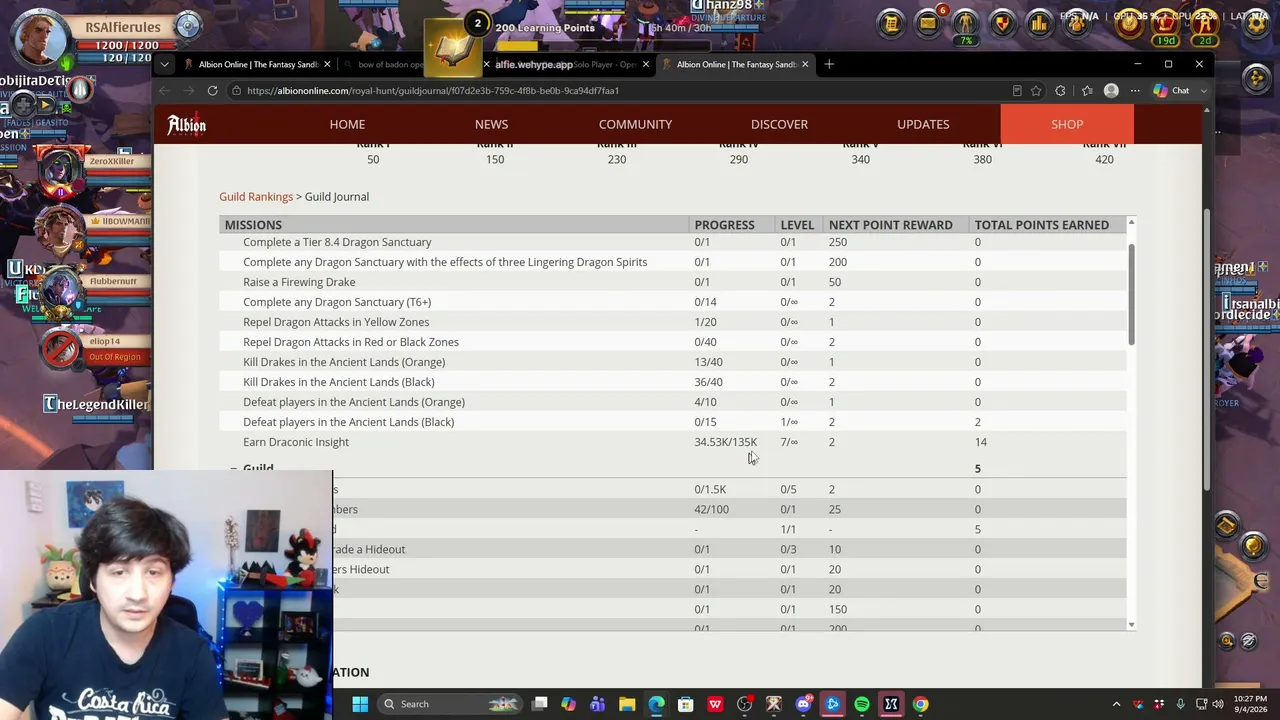This screenshot has height=720, width=1280.
Task: Open Discord from the taskbar
Action: point(803,704)
